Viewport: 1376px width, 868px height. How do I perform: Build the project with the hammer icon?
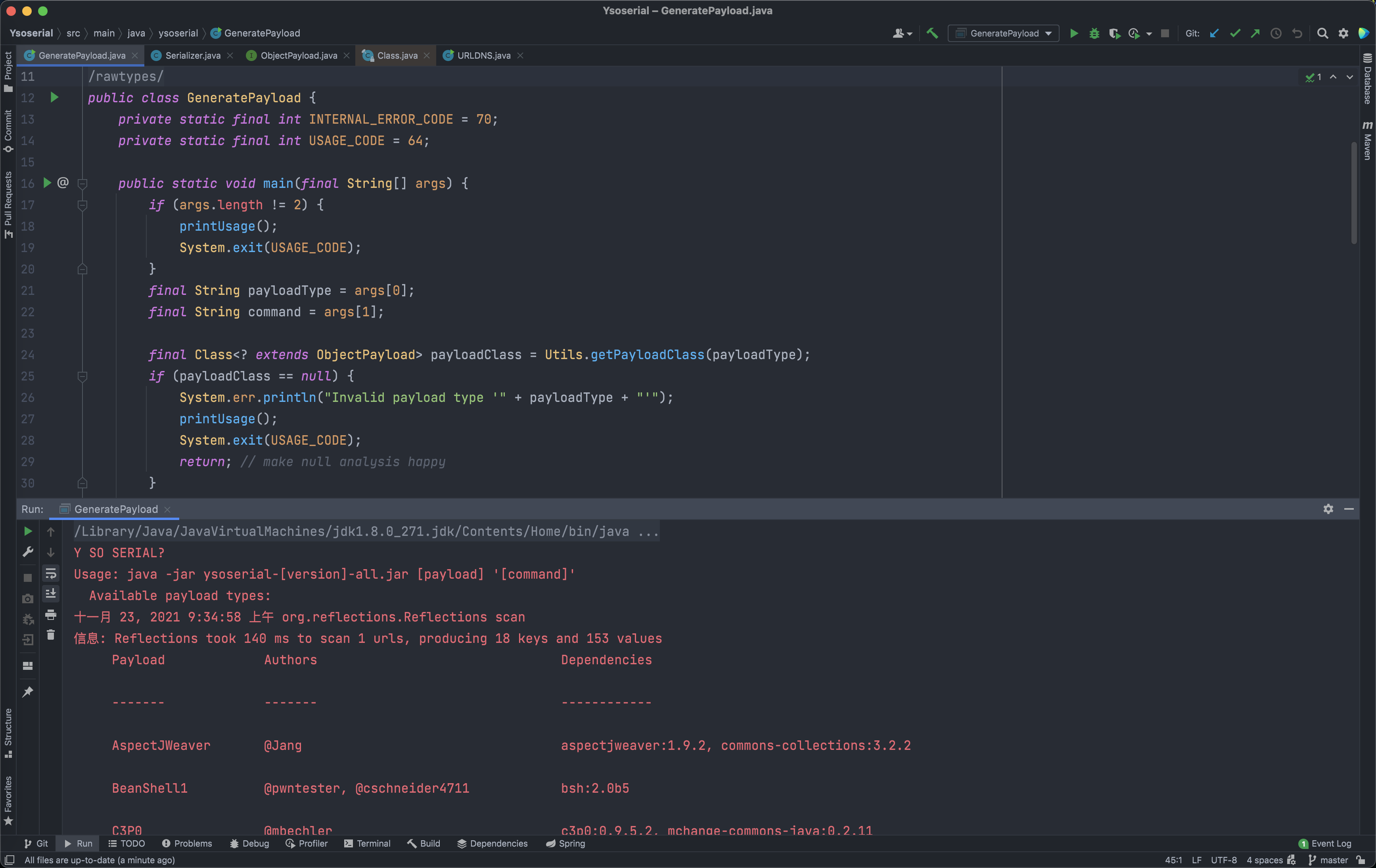(932, 33)
